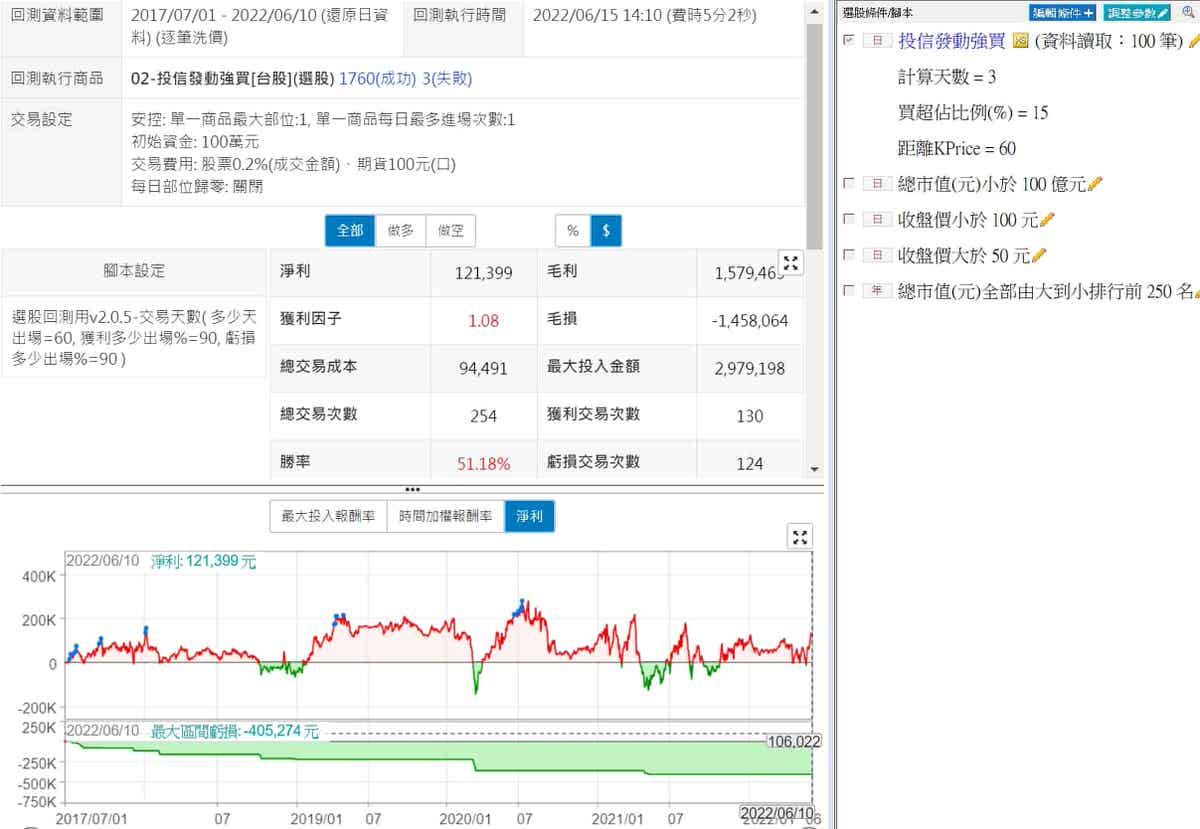1200x829 pixels.
Task: Open frequency selector for 收盤價小於 100 元
Action: (x=877, y=220)
